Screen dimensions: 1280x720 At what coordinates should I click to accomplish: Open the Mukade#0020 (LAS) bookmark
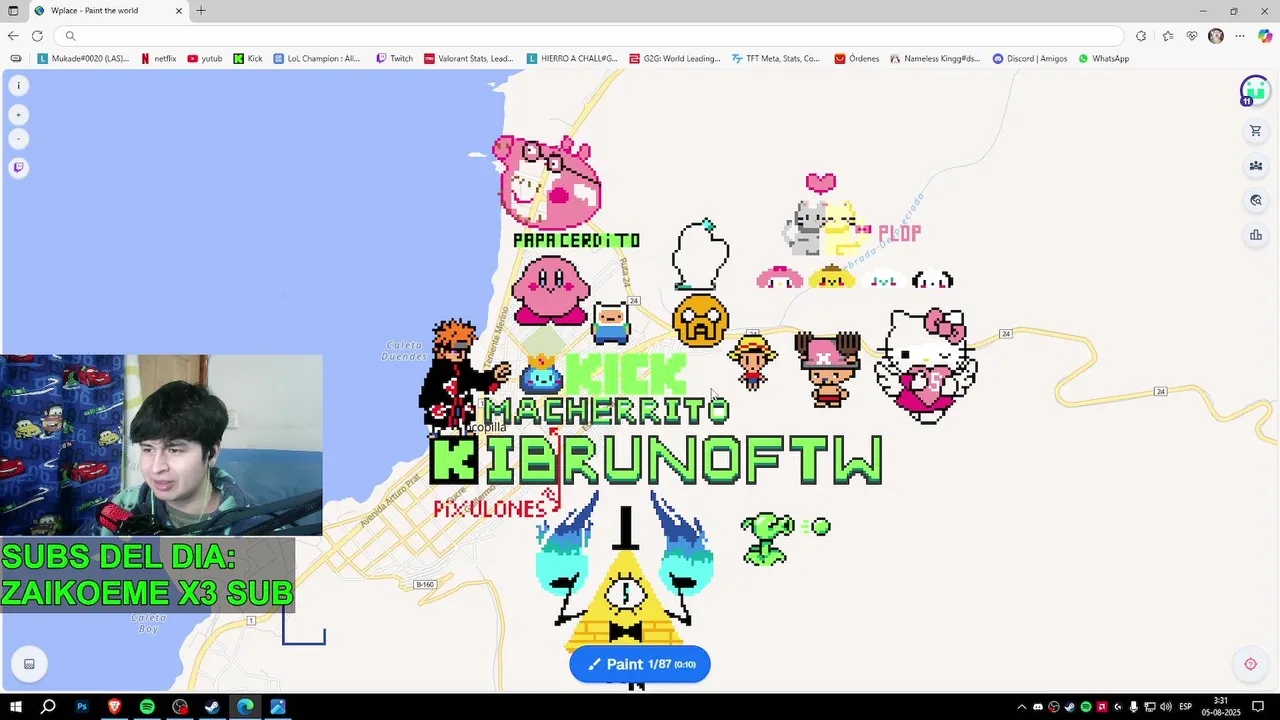pyautogui.click(x=83, y=59)
